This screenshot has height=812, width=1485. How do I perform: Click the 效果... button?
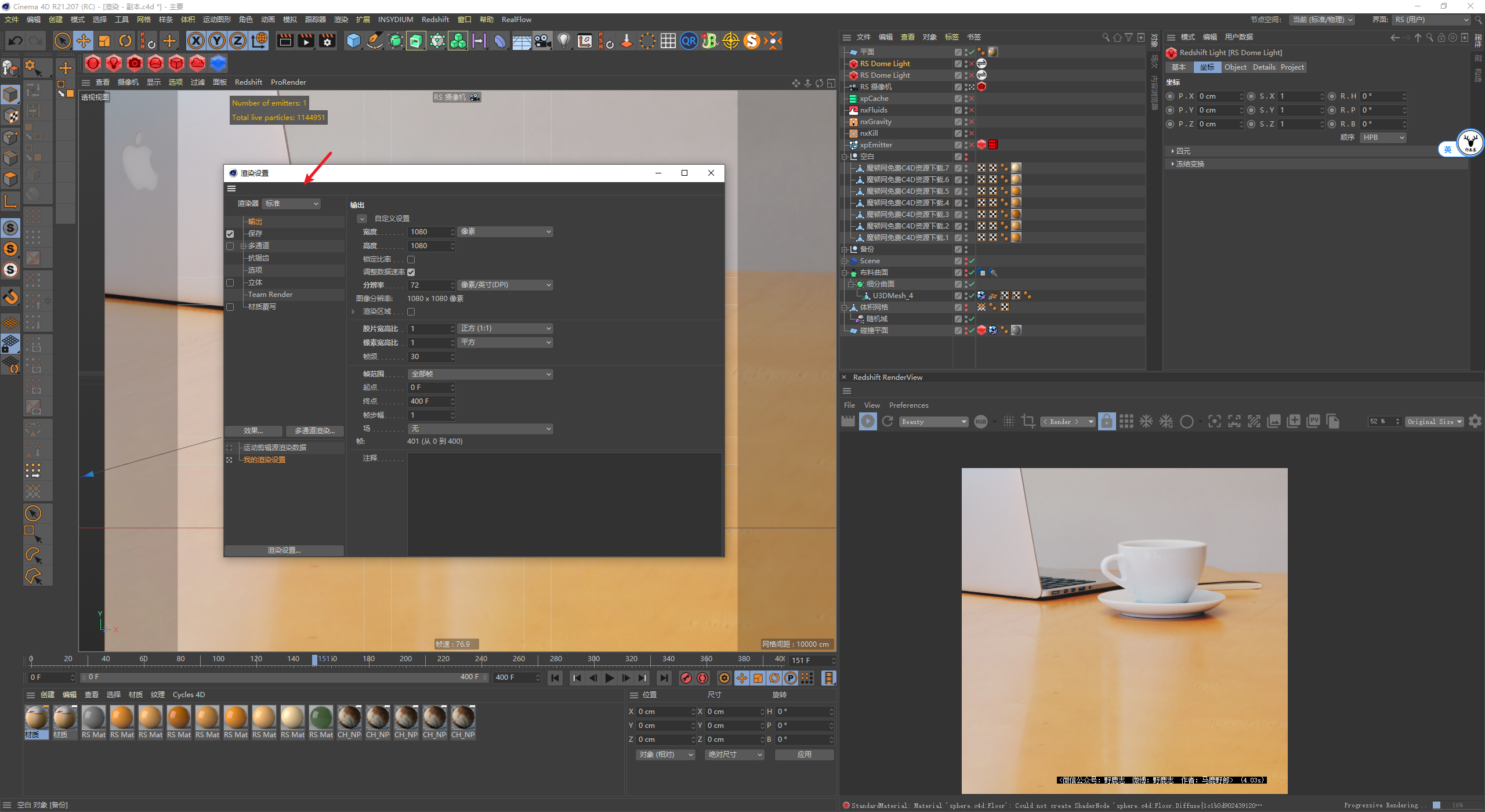pyautogui.click(x=253, y=432)
